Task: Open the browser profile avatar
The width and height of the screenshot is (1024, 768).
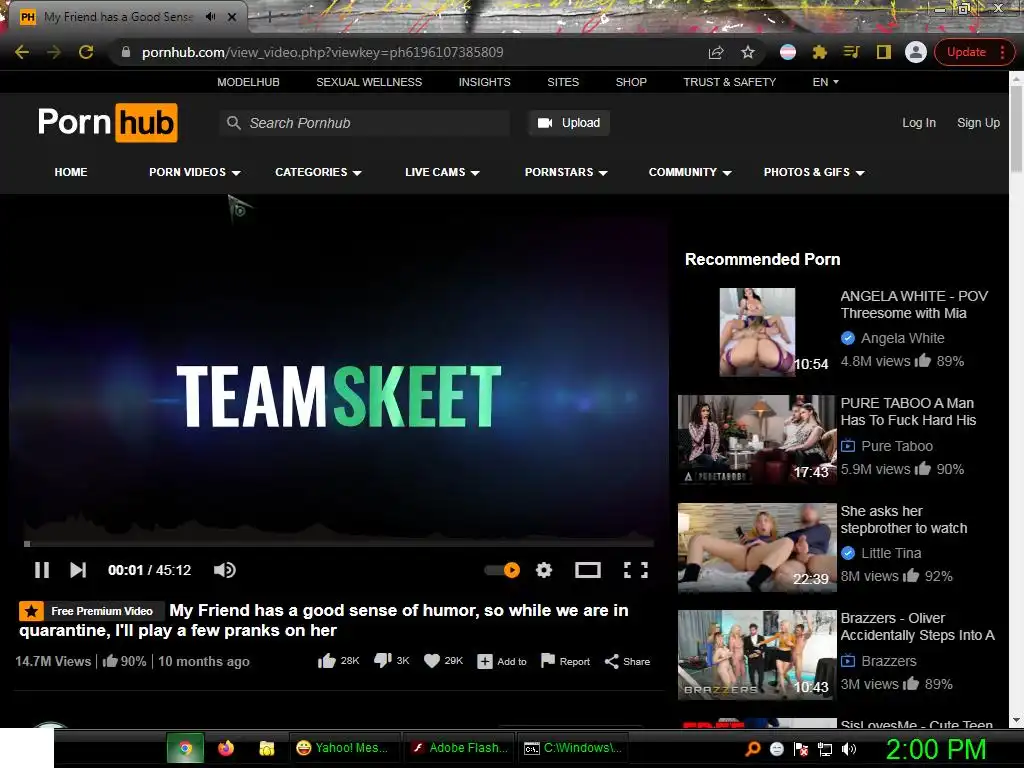Action: pos(916,52)
